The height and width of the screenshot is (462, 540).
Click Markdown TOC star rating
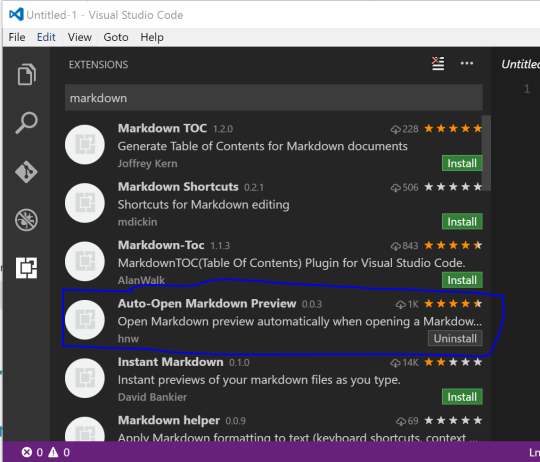click(x=453, y=129)
